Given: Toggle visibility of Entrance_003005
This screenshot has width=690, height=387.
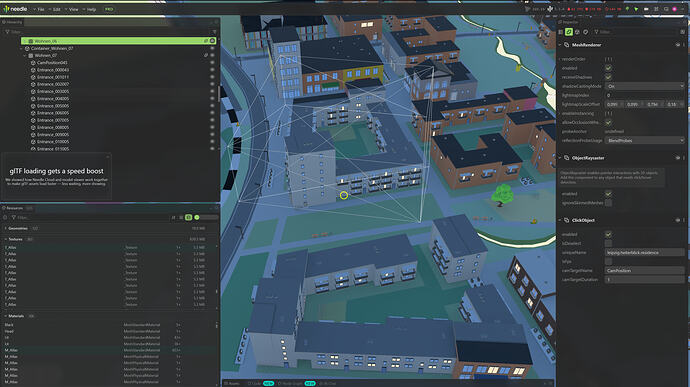Looking at the screenshot, I should point(212,92).
